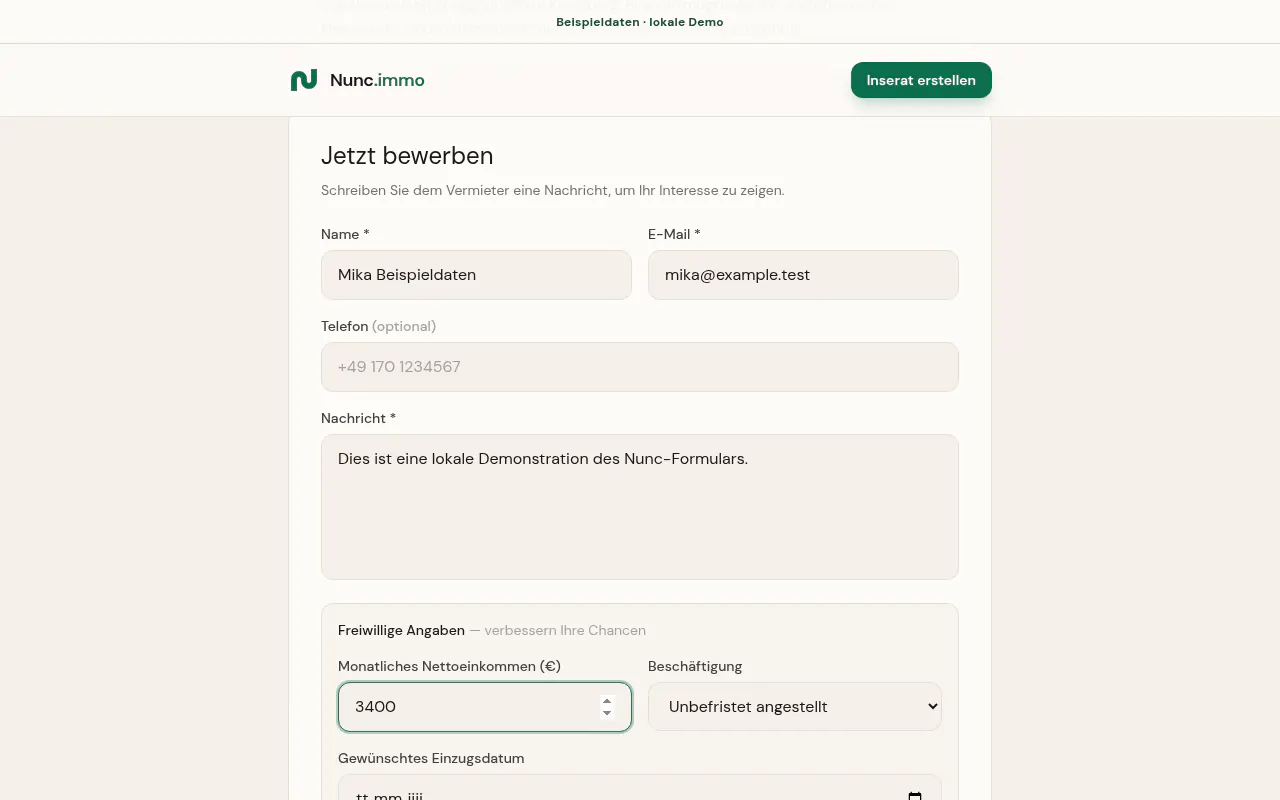Click into the Telefon field
This screenshot has height=800, width=1280.
point(640,367)
